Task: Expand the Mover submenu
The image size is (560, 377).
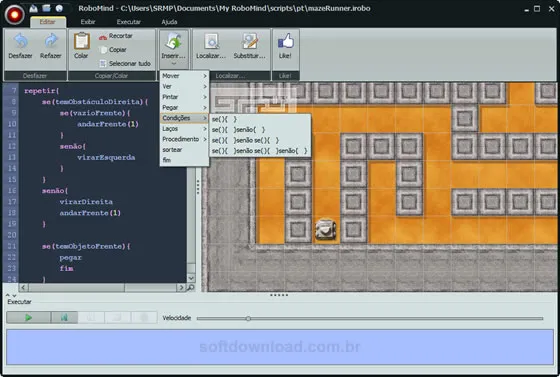Action: pos(184,76)
